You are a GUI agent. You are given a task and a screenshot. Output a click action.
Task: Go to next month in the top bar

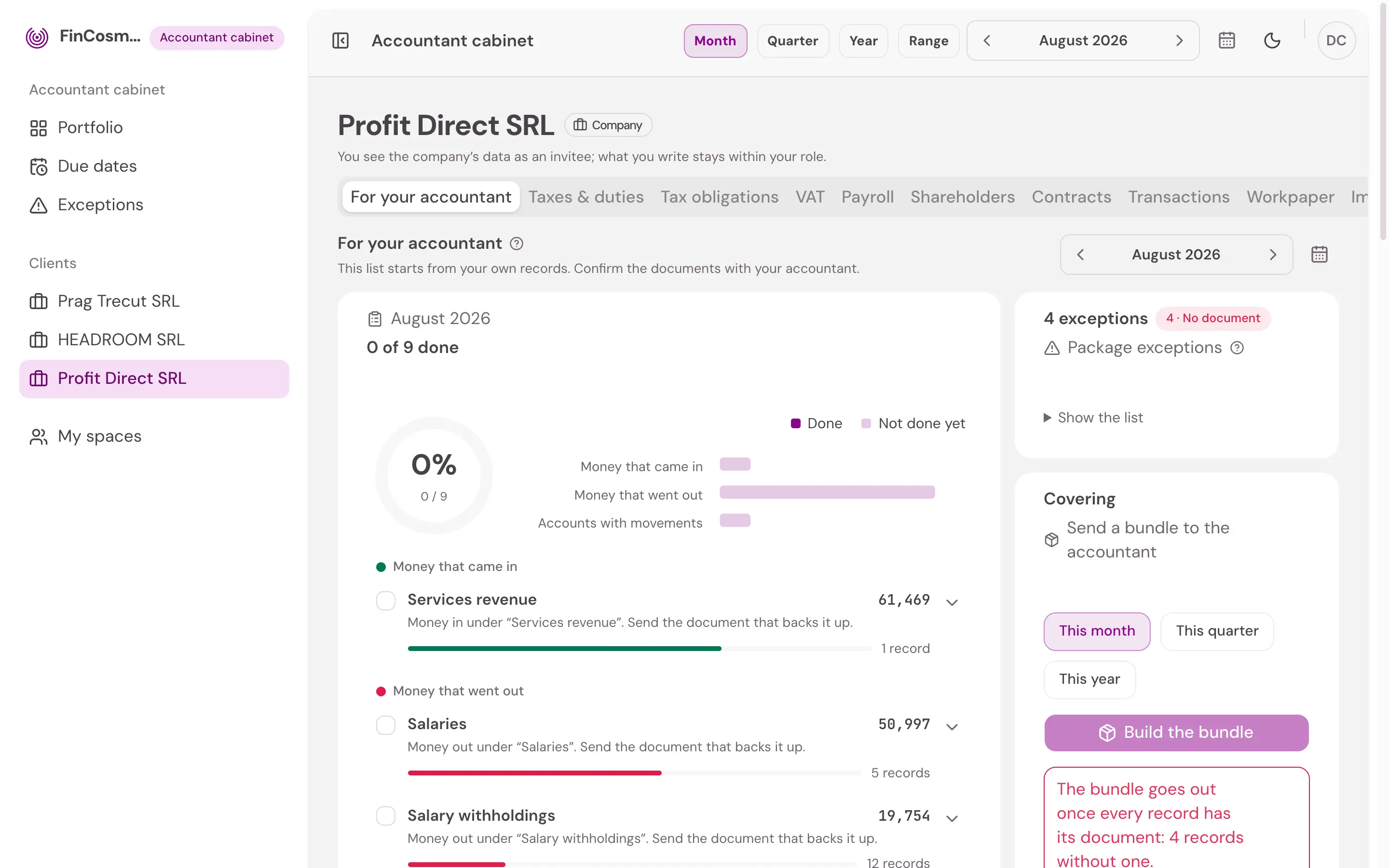coord(1180,41)
